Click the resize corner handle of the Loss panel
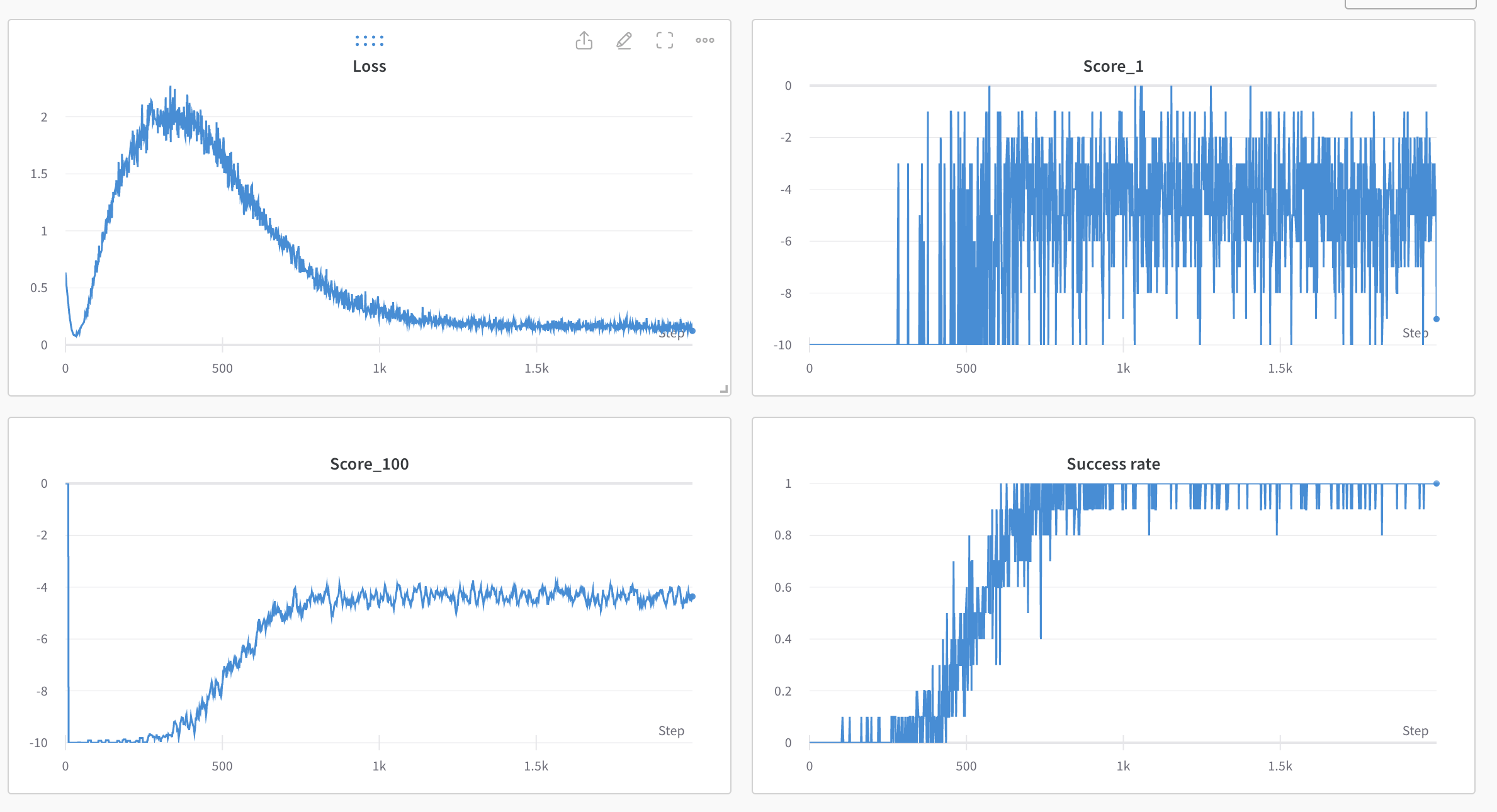 724,390
